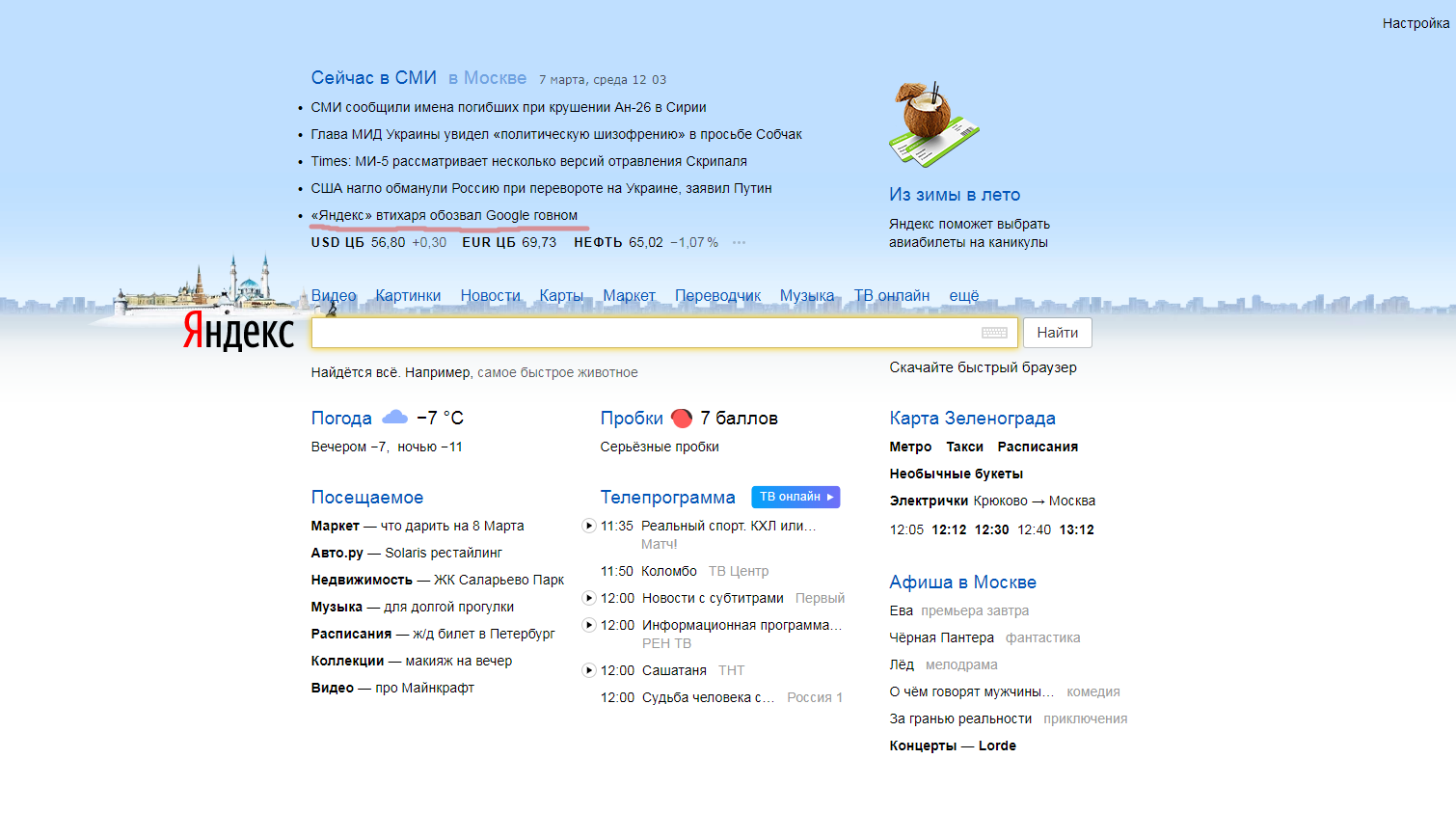Open the Расписания link under map heading

pyautogui.click(x=1038, y=447)
